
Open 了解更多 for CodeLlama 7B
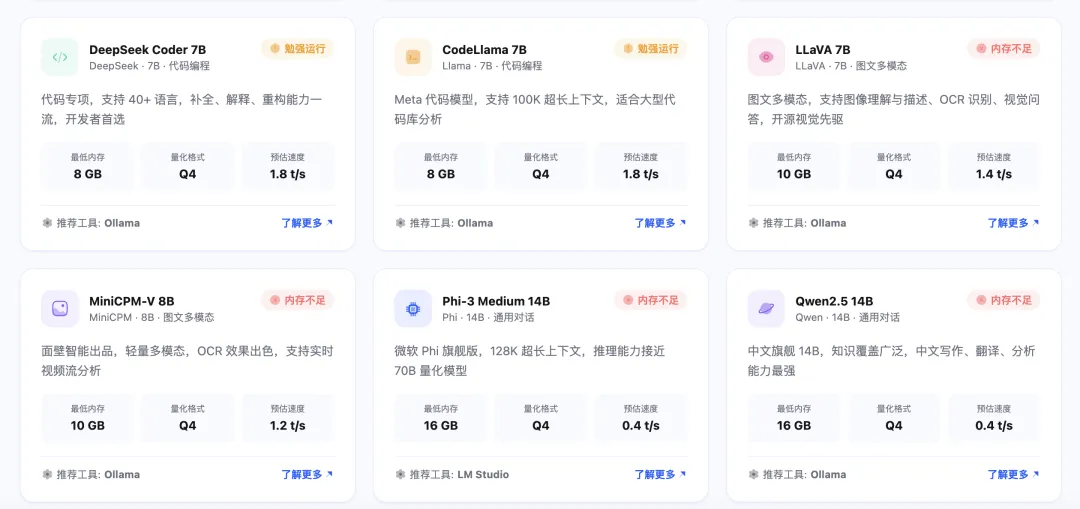pos(659,223)
